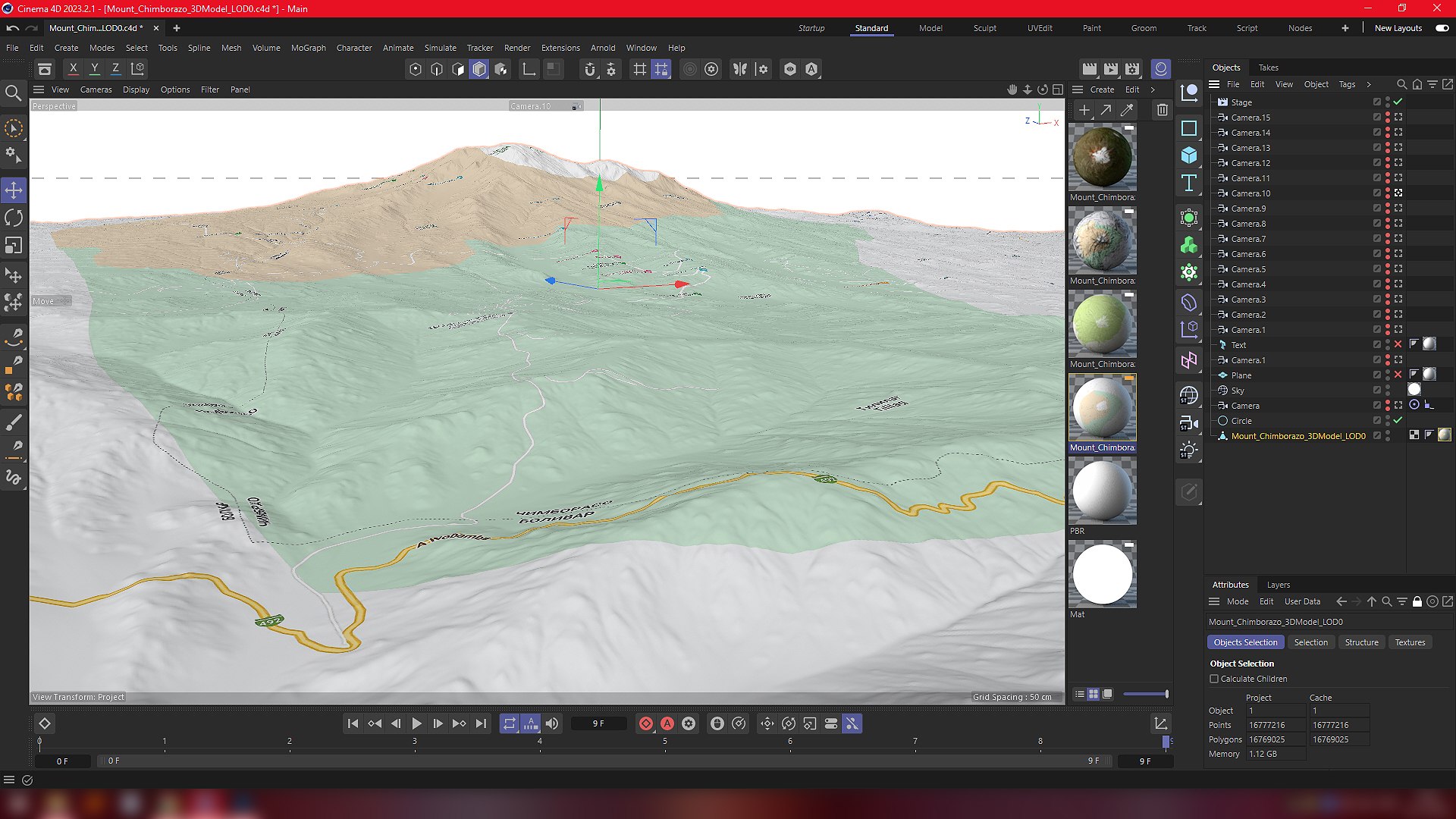1456x819 pixels.
Task: Open the viewport hamburger menu
Action: coord(39,89)
